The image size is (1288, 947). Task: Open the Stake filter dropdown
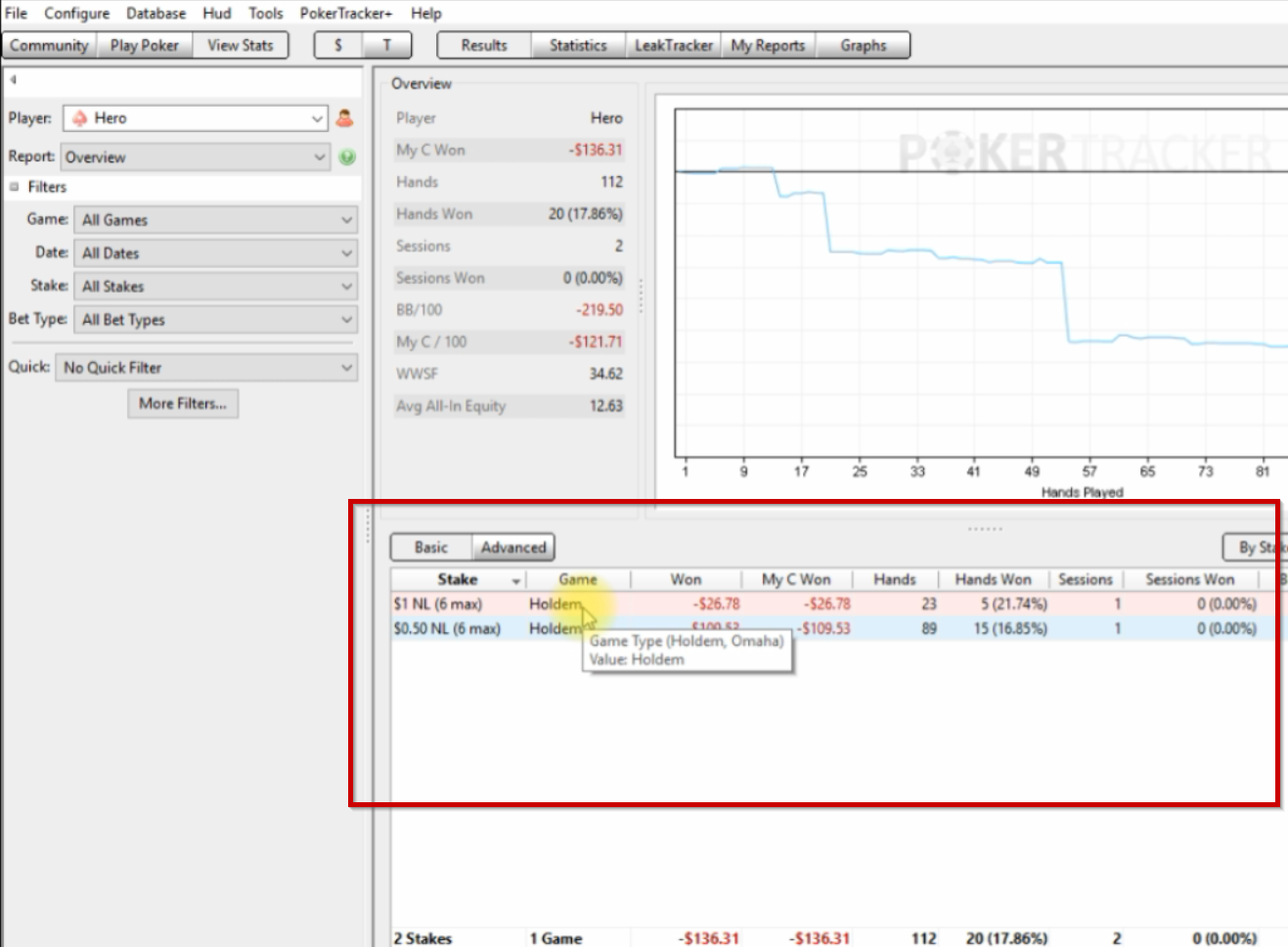pyautogui.click(x=215, y=287)
